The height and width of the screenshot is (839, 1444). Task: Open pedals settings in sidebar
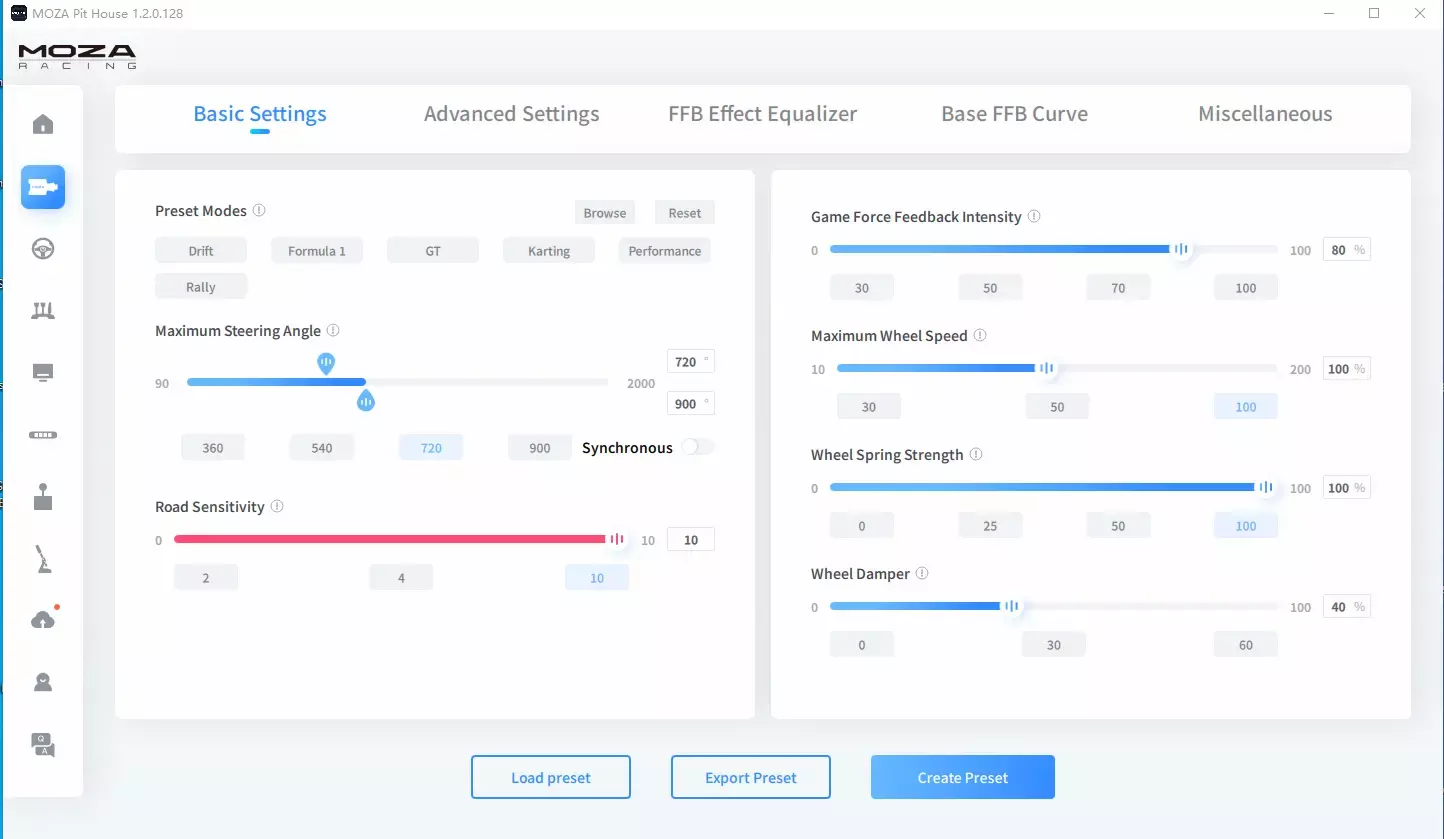[x=43, y=311]
